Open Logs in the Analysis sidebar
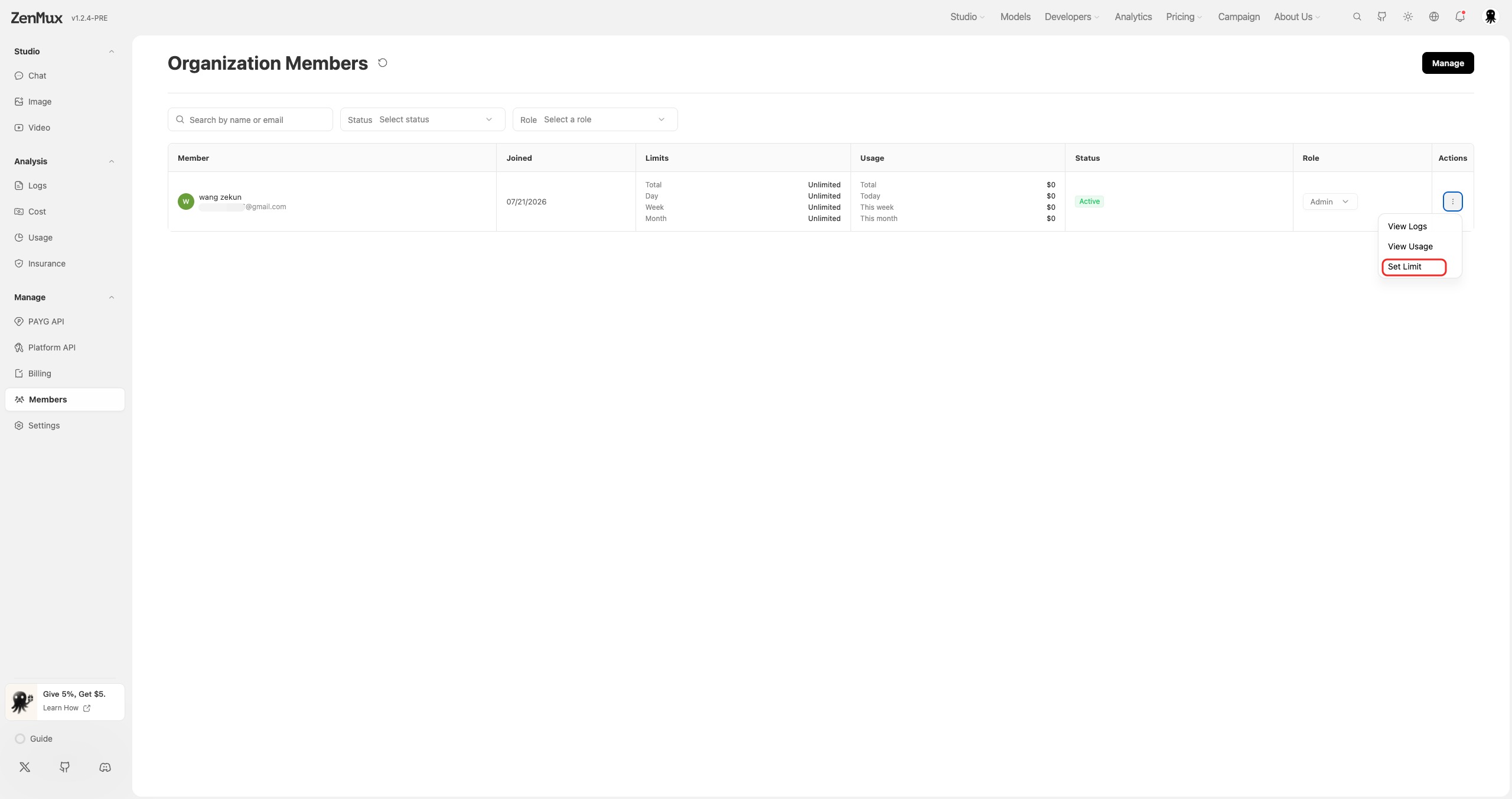 coord(65,186)
